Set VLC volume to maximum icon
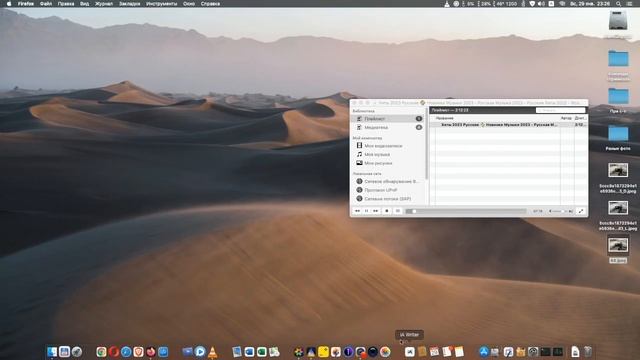 pyautogui.click(x=571, y=211)
